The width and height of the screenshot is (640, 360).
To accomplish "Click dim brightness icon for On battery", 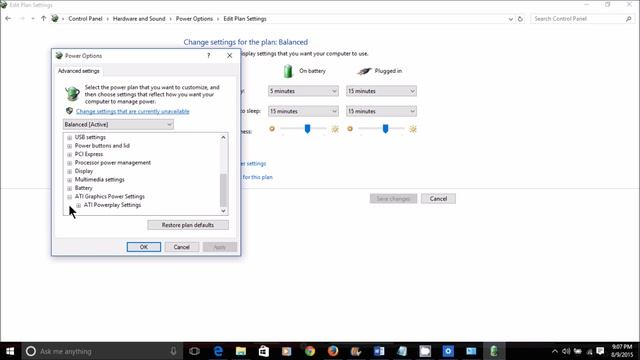I will (x=272, y=129).
